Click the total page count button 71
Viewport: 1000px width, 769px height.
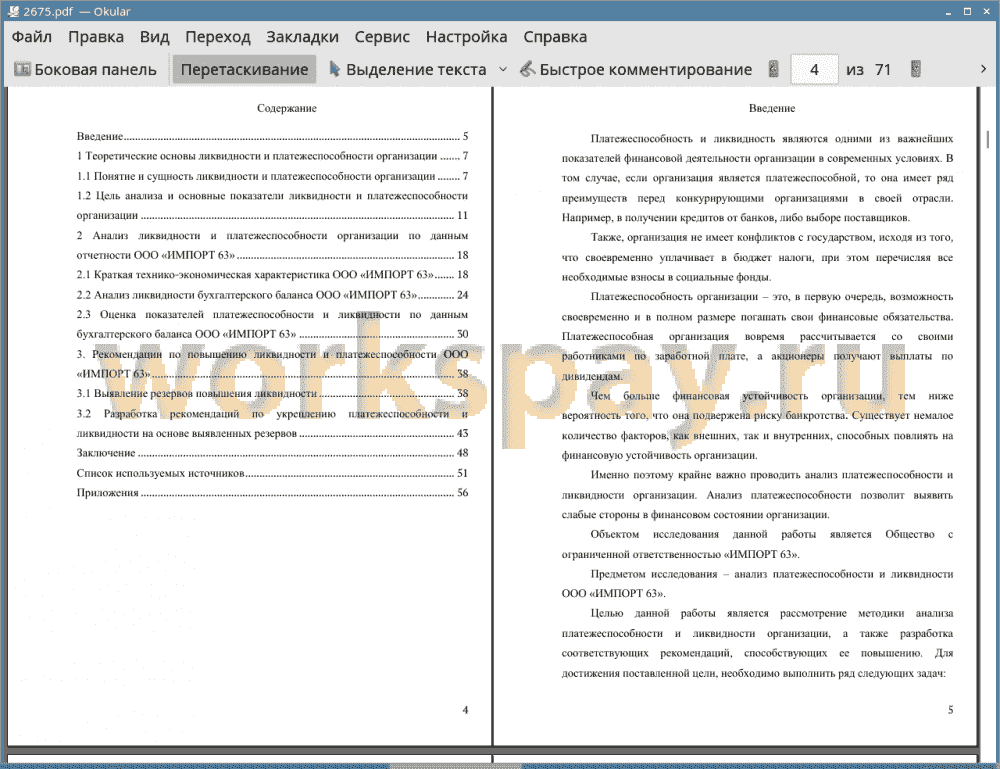tap(883, 70)
